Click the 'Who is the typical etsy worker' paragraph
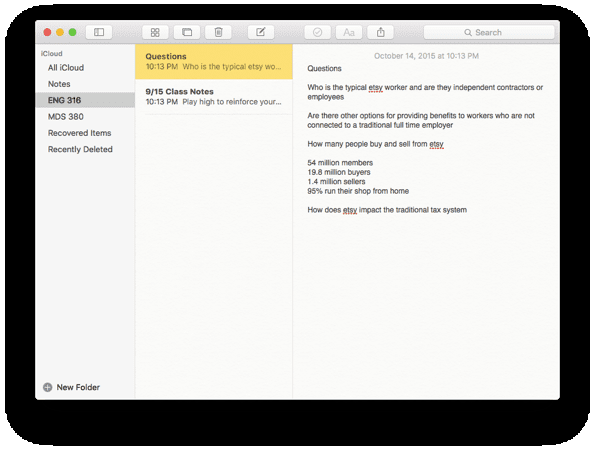Viewport: 595px width, 450px height. point(425,92)
